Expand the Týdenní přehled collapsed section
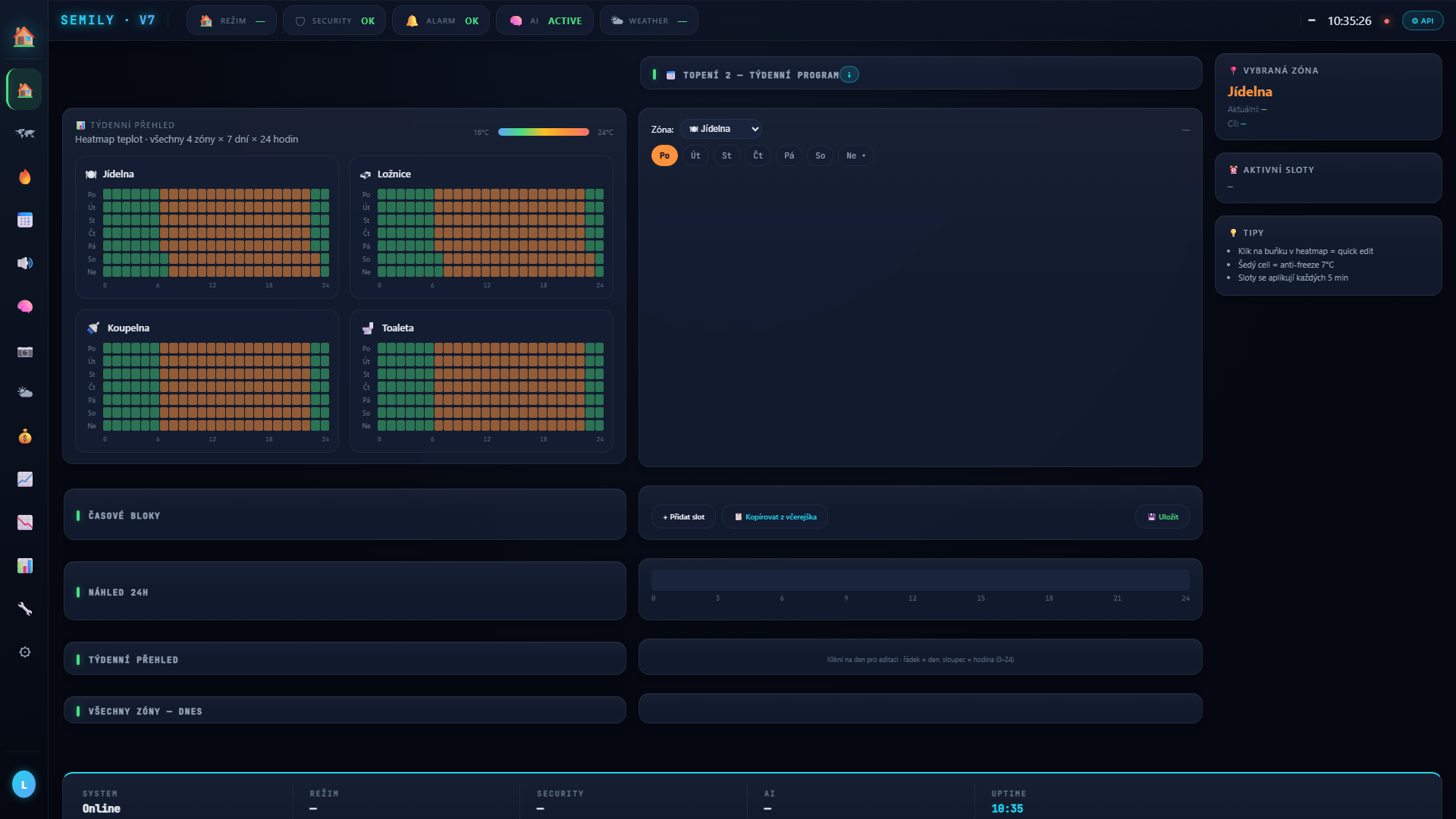Image resolution: width=1456 pixels, height=819 pixels. 345,659
